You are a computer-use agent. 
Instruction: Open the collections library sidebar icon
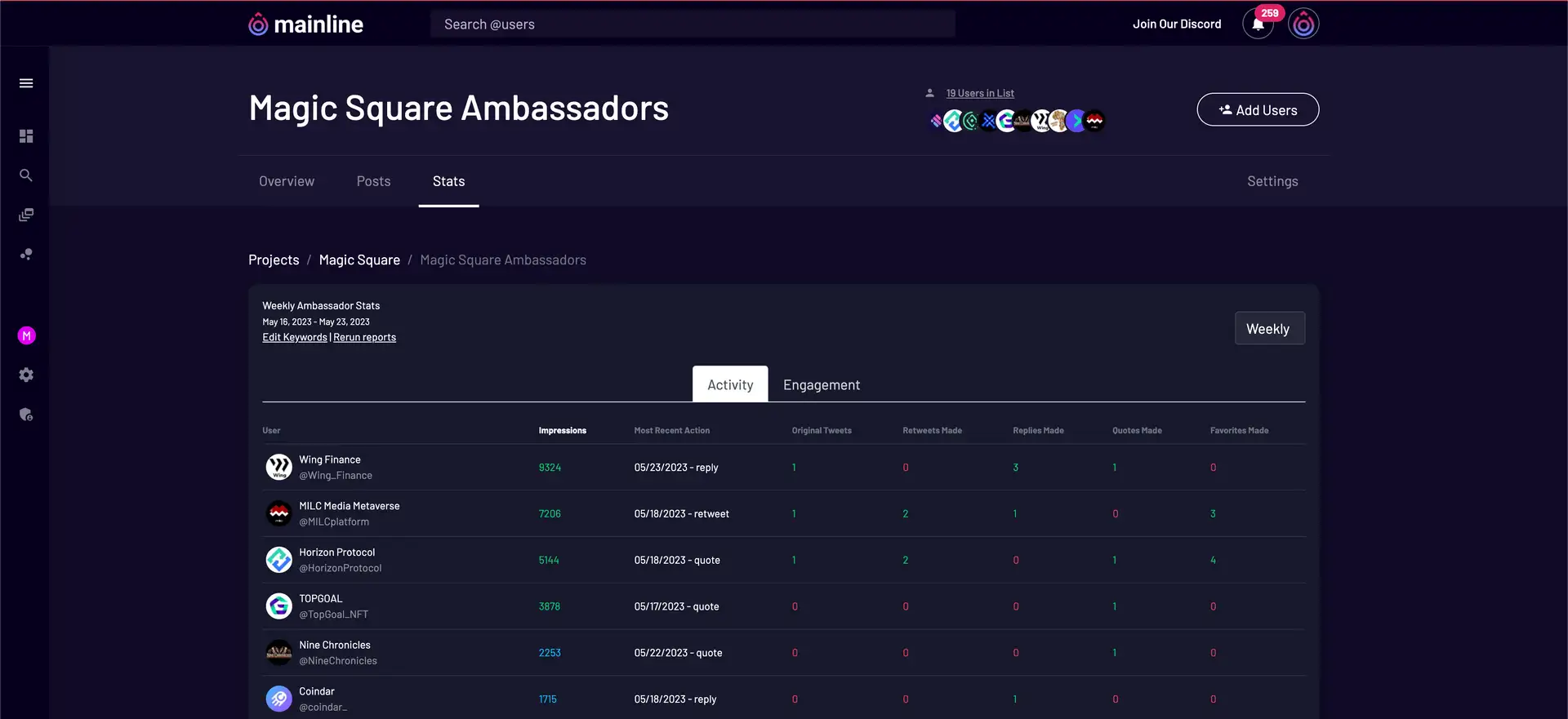point(26,215)
